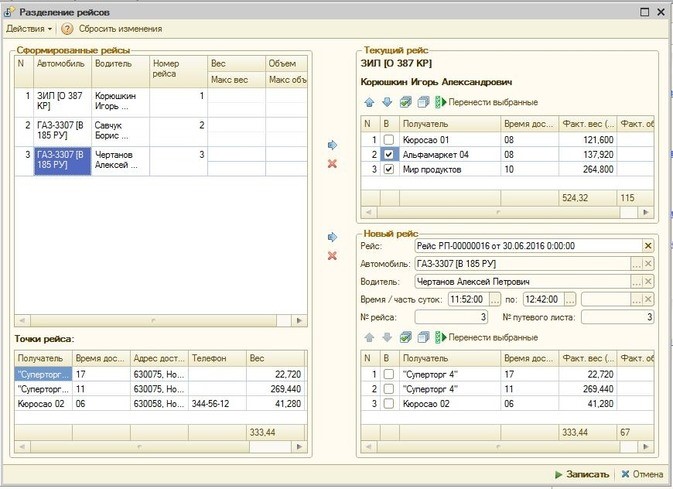The width and height of the screenshot is (673, 489).
Task: Click the Записать button
Action: click(x=582, y=474)
